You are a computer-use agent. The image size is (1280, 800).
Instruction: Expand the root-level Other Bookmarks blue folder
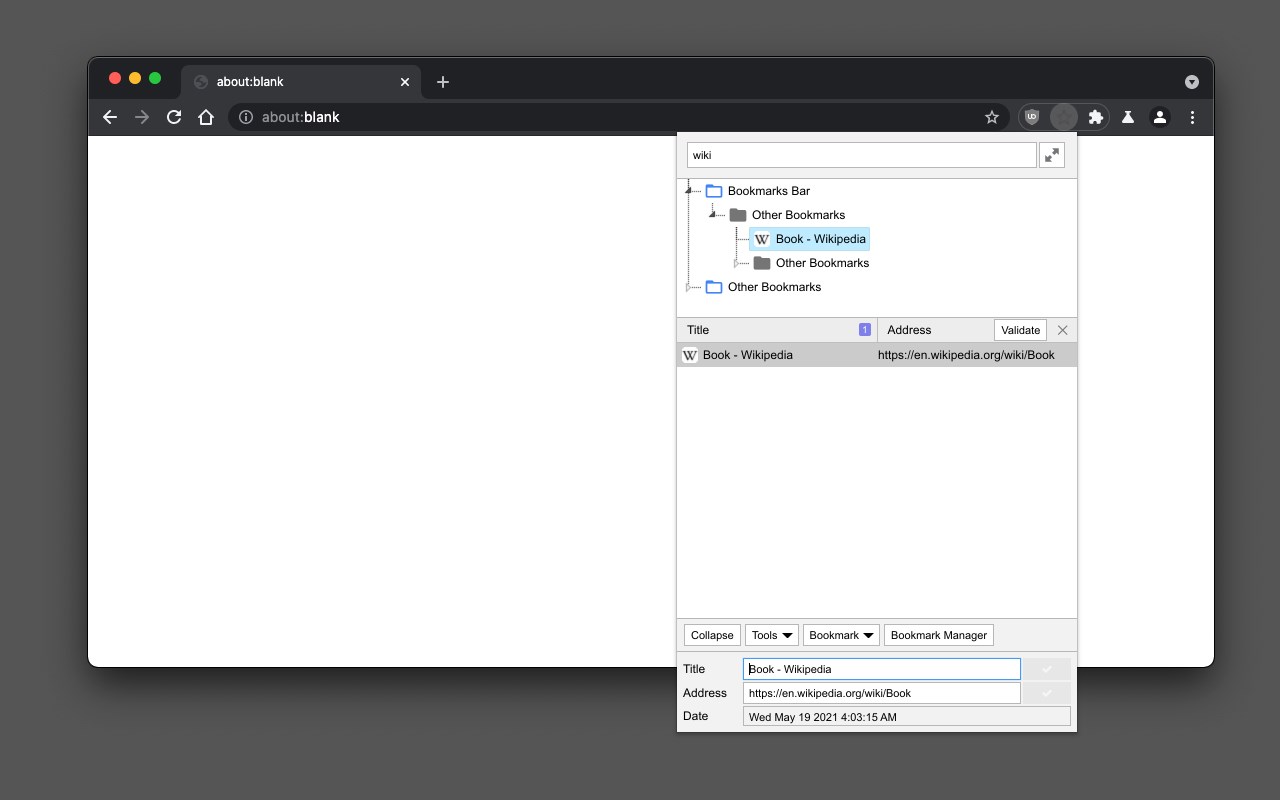coord(689,287)
